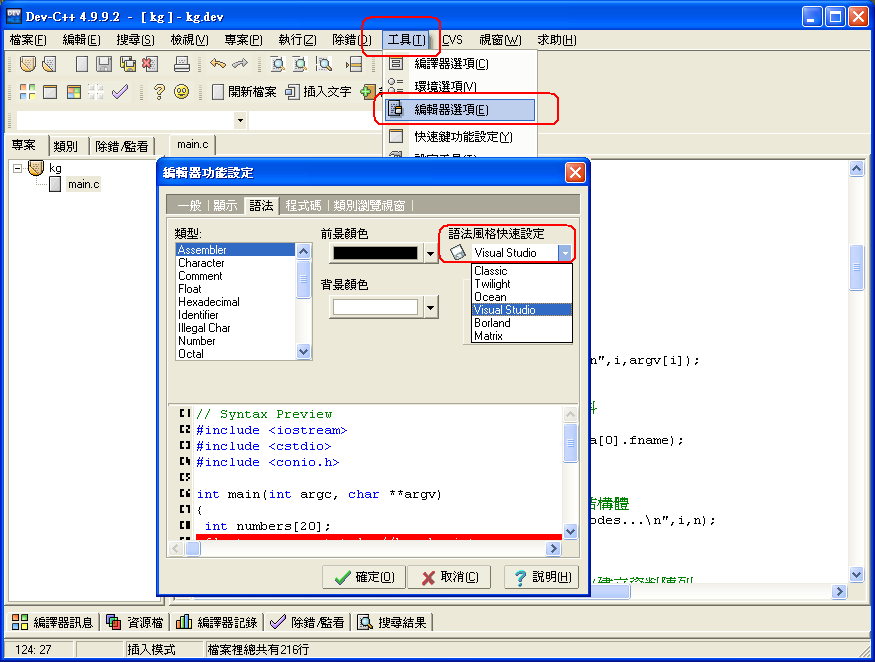Screen dimensions: 875x662
Task: Open the toolbar class combo box arrow
Action: pyautogui.click(x=240, y=120)
